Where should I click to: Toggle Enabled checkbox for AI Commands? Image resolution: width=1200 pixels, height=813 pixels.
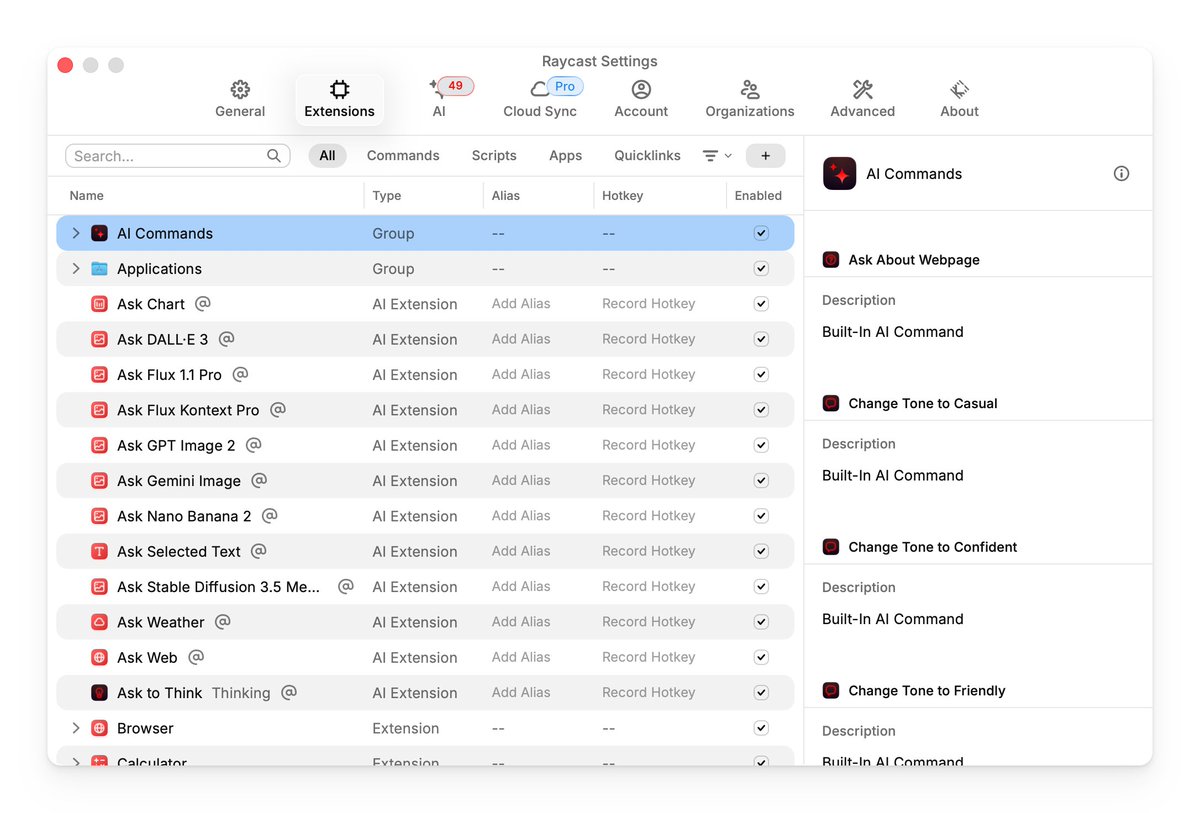[761, 233]
